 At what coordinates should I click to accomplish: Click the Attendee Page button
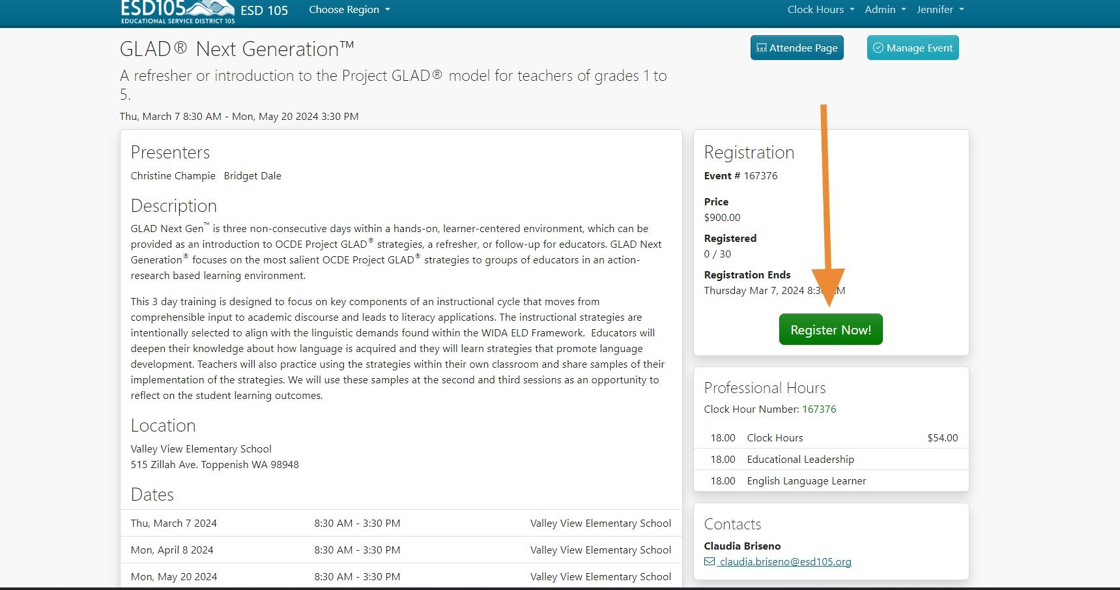tap(796, 48)
